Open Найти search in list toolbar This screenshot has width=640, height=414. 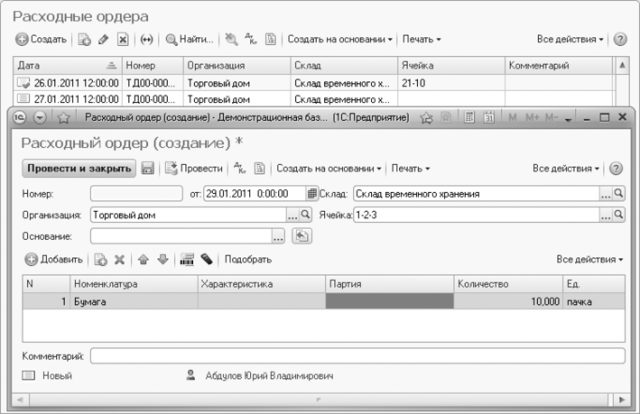(189, 39)
